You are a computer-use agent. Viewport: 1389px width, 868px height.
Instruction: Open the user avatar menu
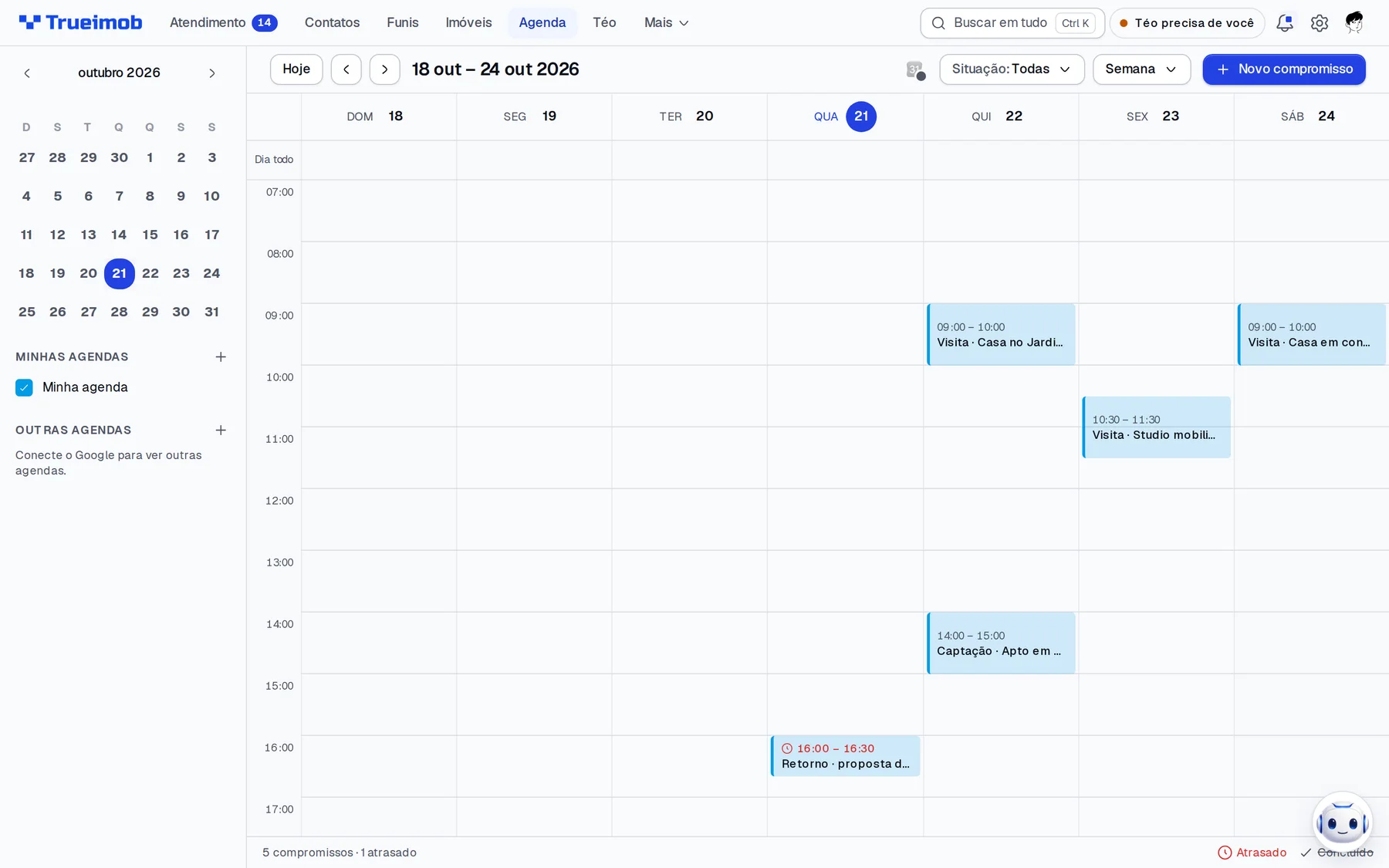(1354, 23)
